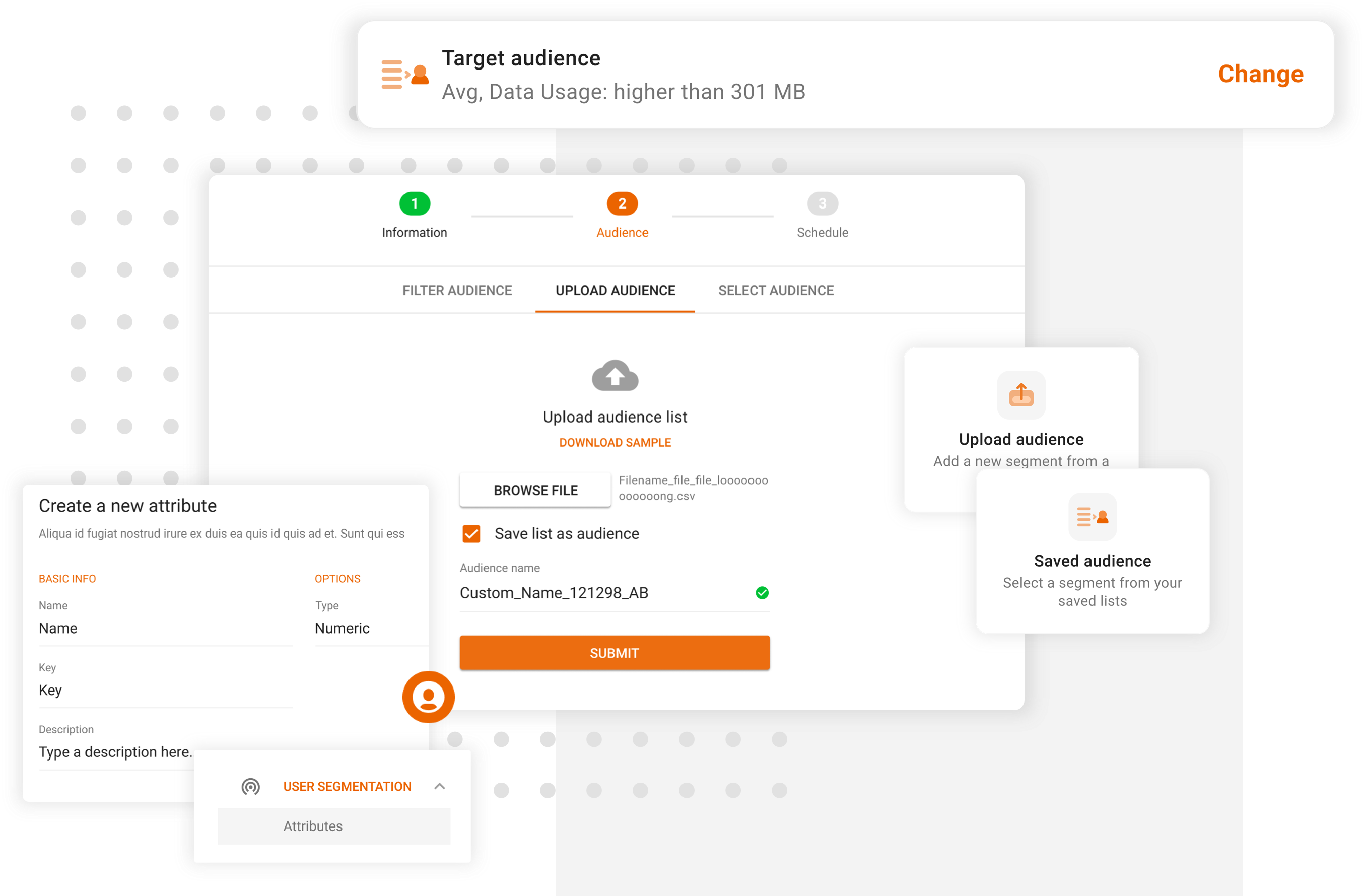Screen dimensions: 1364x896
Task: Click the Create a new attribute heading
Action: coord(127,506)
